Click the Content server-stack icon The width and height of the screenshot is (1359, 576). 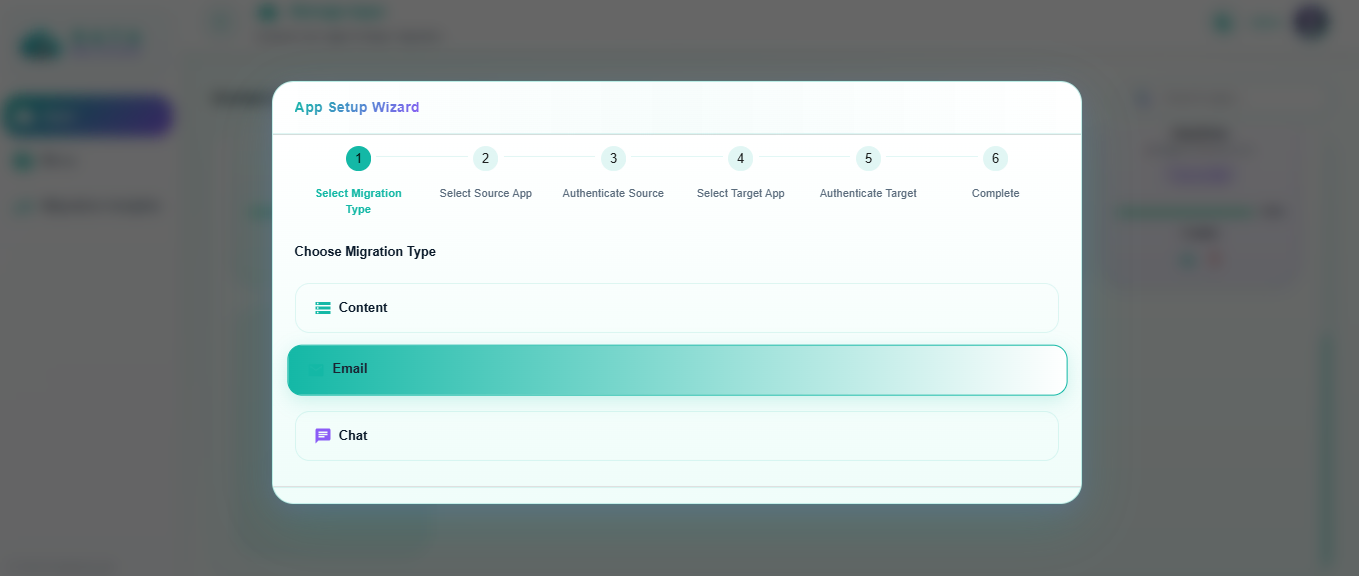point(323,308)
